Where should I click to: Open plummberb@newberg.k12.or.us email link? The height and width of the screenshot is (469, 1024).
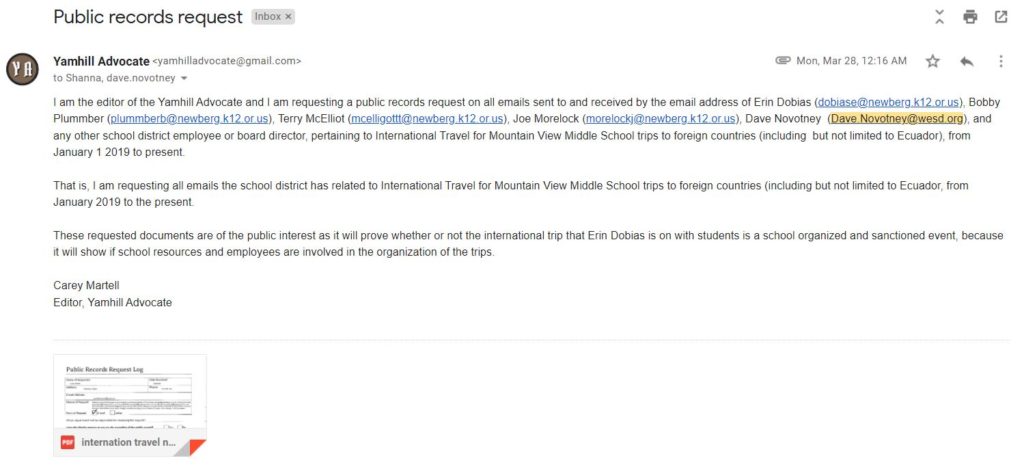point(190,119)
